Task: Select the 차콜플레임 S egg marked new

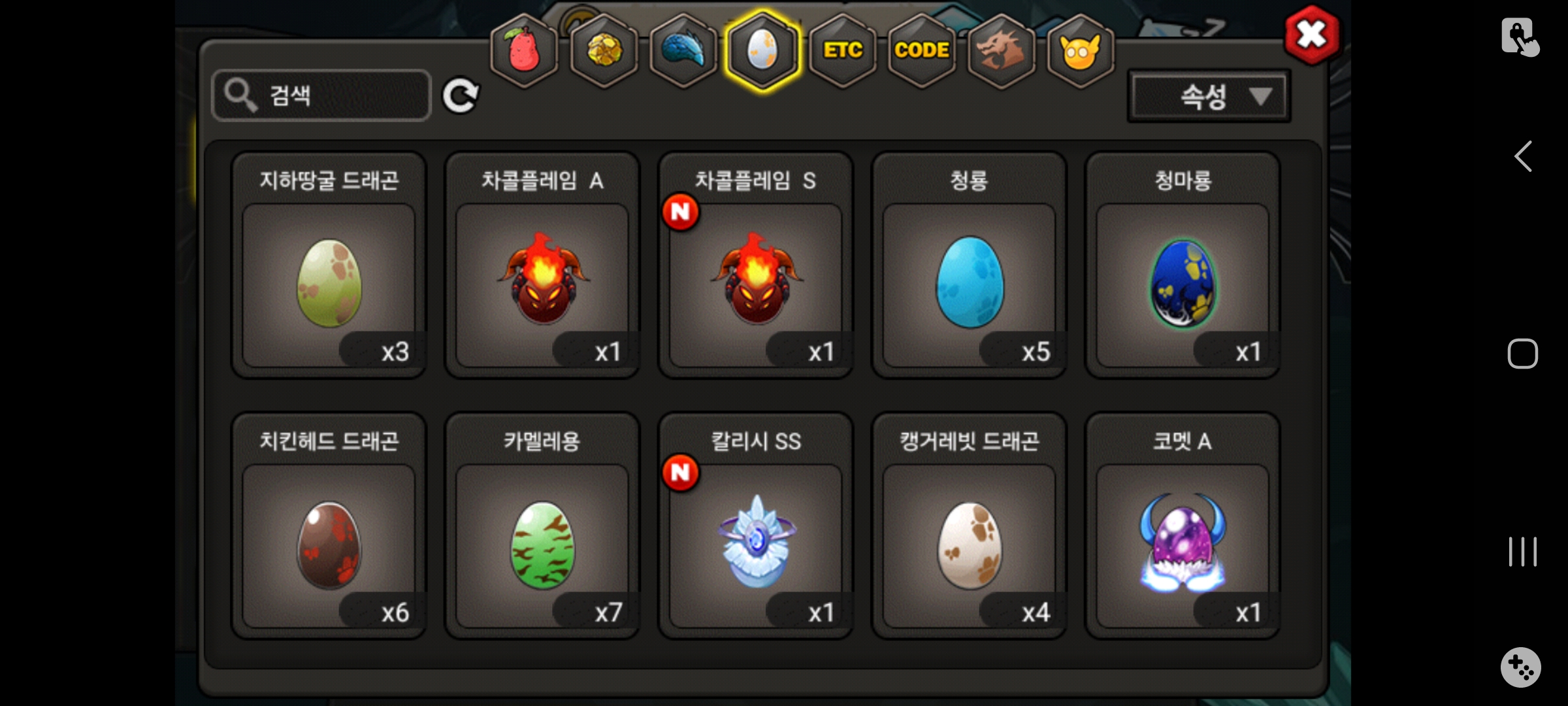Action: 756,265
